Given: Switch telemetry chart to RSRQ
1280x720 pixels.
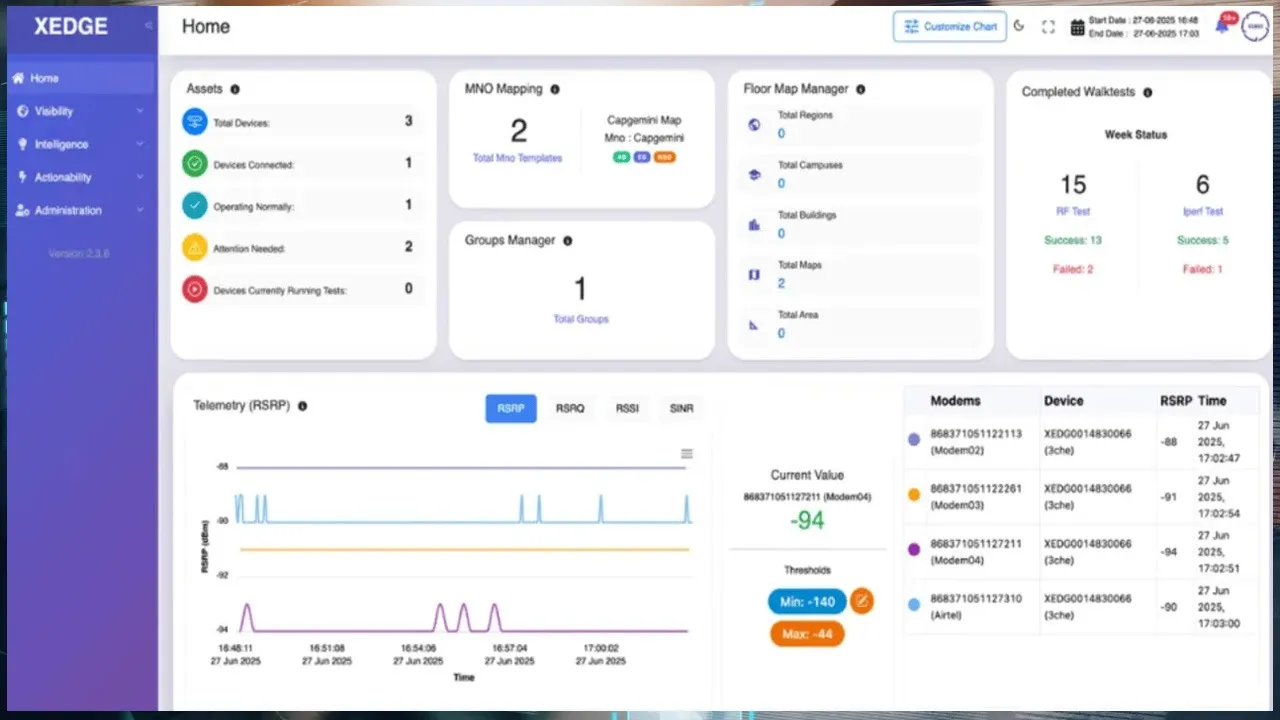Looking at the screenshot, I should pyautogui.click(x=570, y=408).
